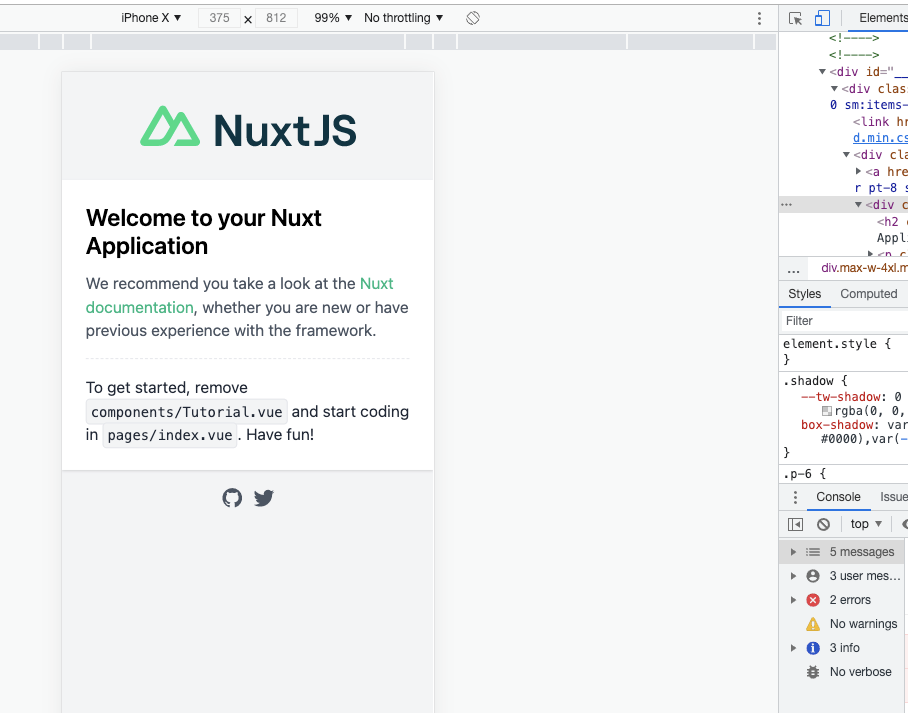Click the No warnings label

[x=863, y=624]
